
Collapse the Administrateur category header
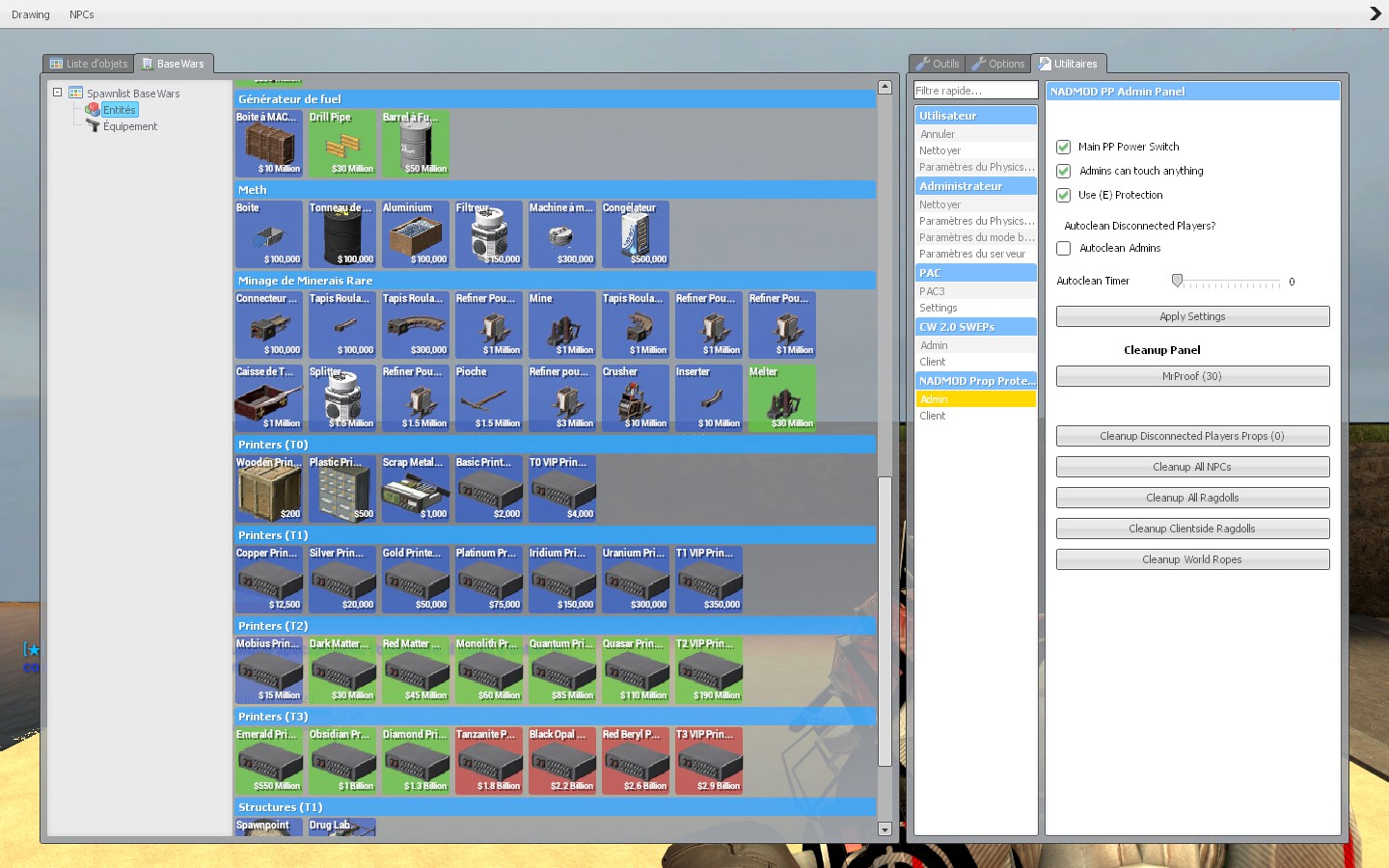click(x=975, y=186)
